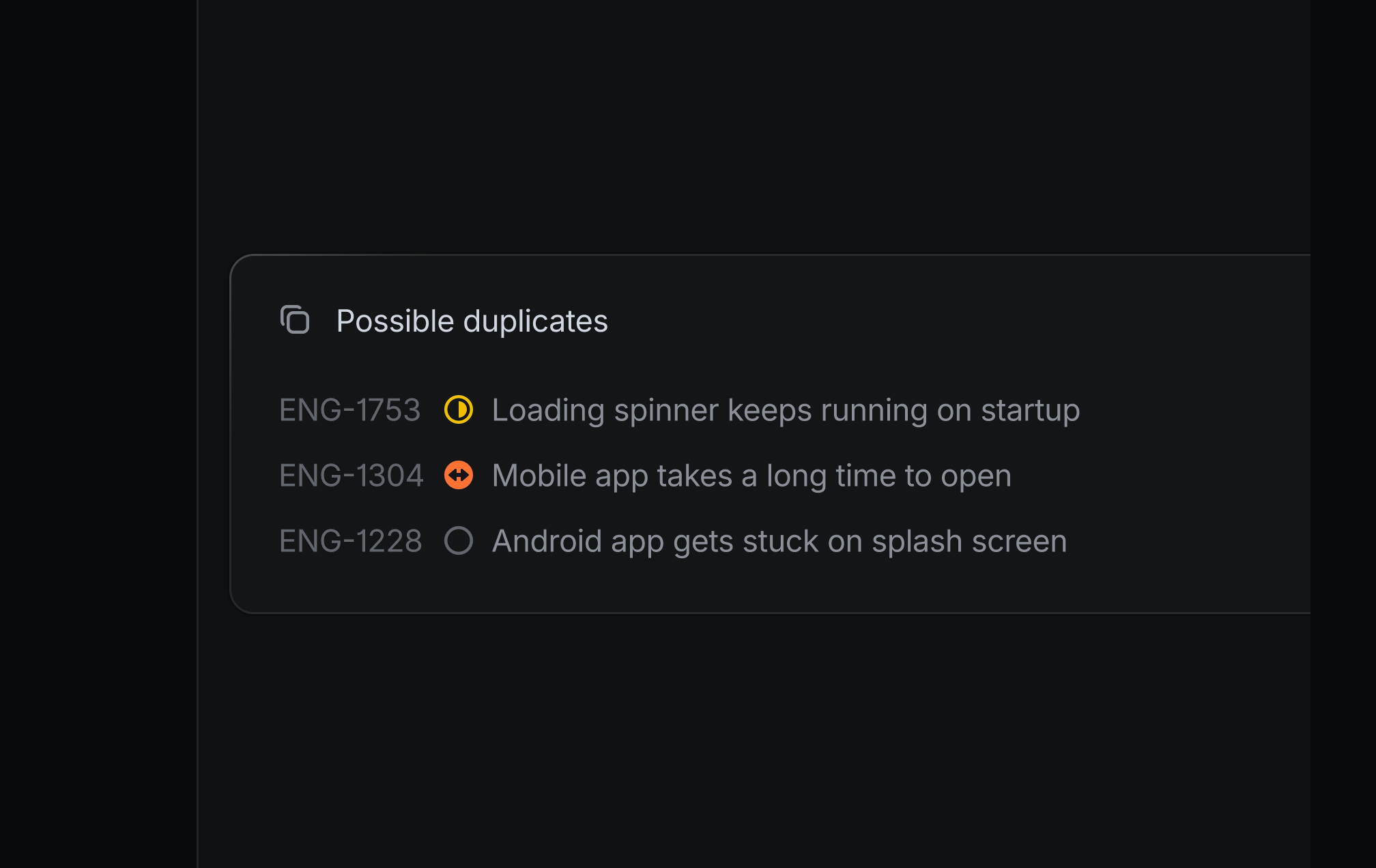Open issue ID ENG-1228
The height and width of the screenshot is (868, 1376).
[350, 541]
